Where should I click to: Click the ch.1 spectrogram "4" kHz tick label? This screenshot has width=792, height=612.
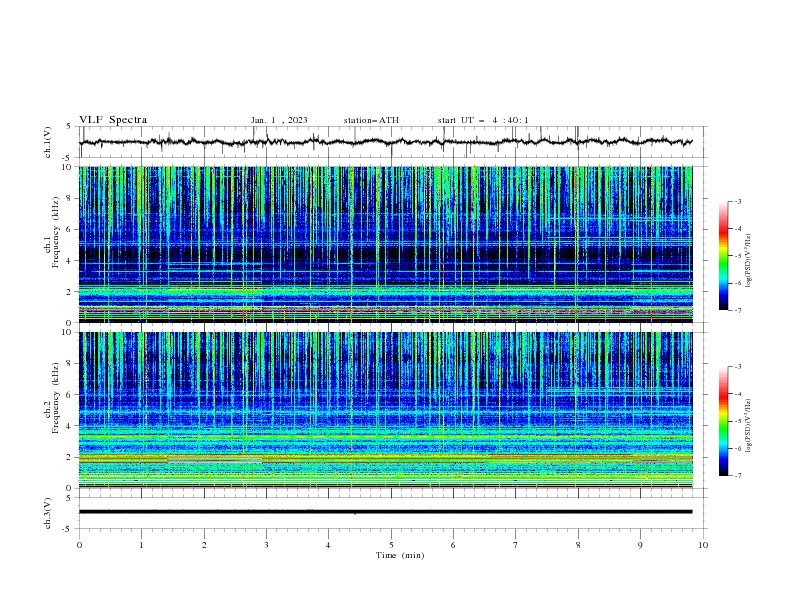point(68,261)
